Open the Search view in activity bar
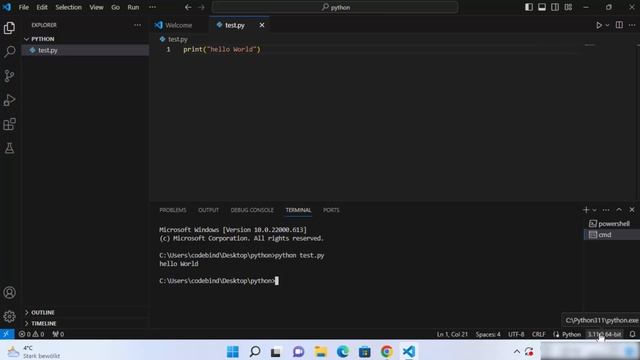Screen dimensions: 640x360 (x=9, y=51)
